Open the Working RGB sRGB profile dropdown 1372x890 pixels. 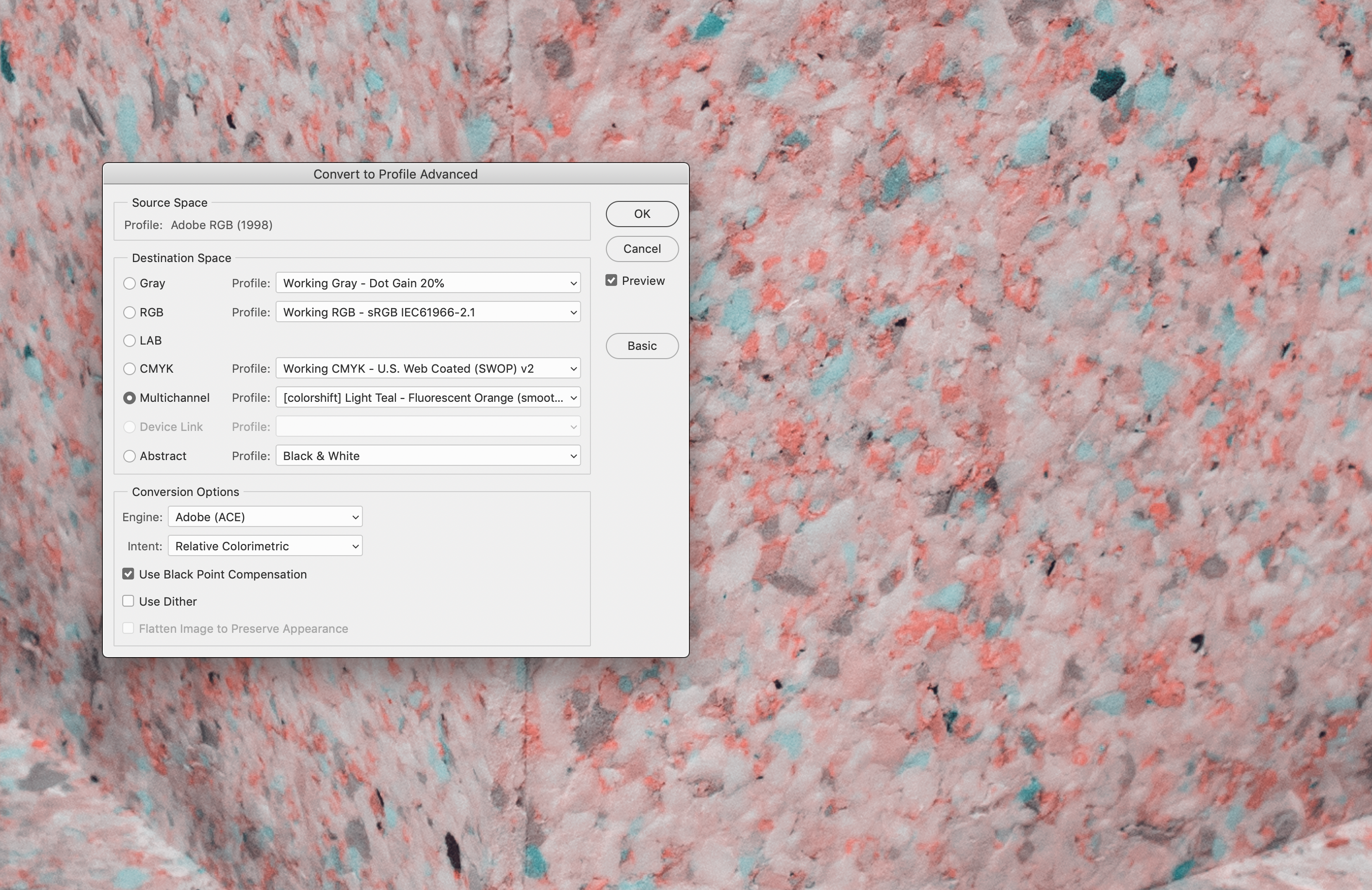pyautogui.click(x=428, y=312)
